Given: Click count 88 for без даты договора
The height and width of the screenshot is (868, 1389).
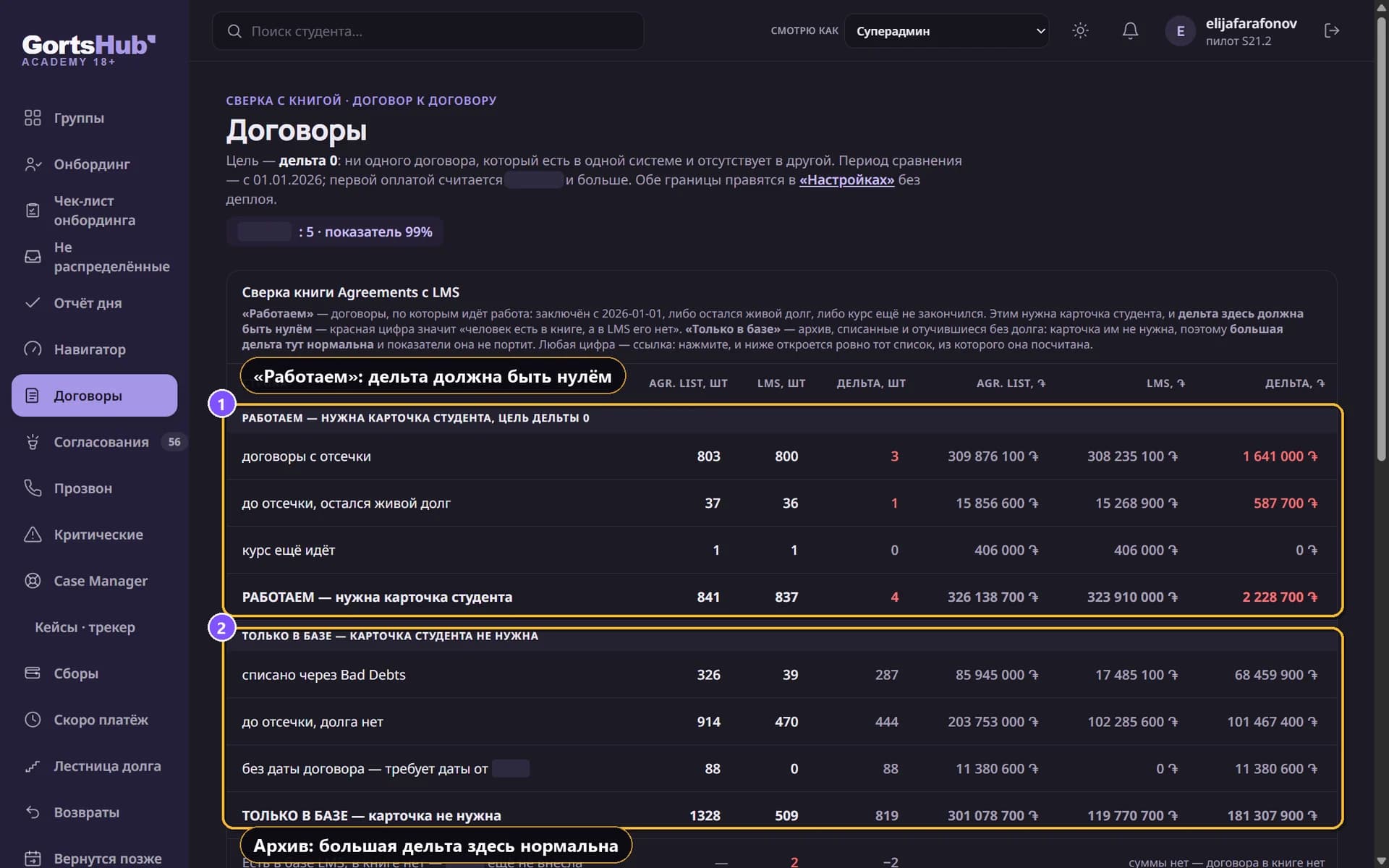Looking at the screenshot, I should coord(713,769).
